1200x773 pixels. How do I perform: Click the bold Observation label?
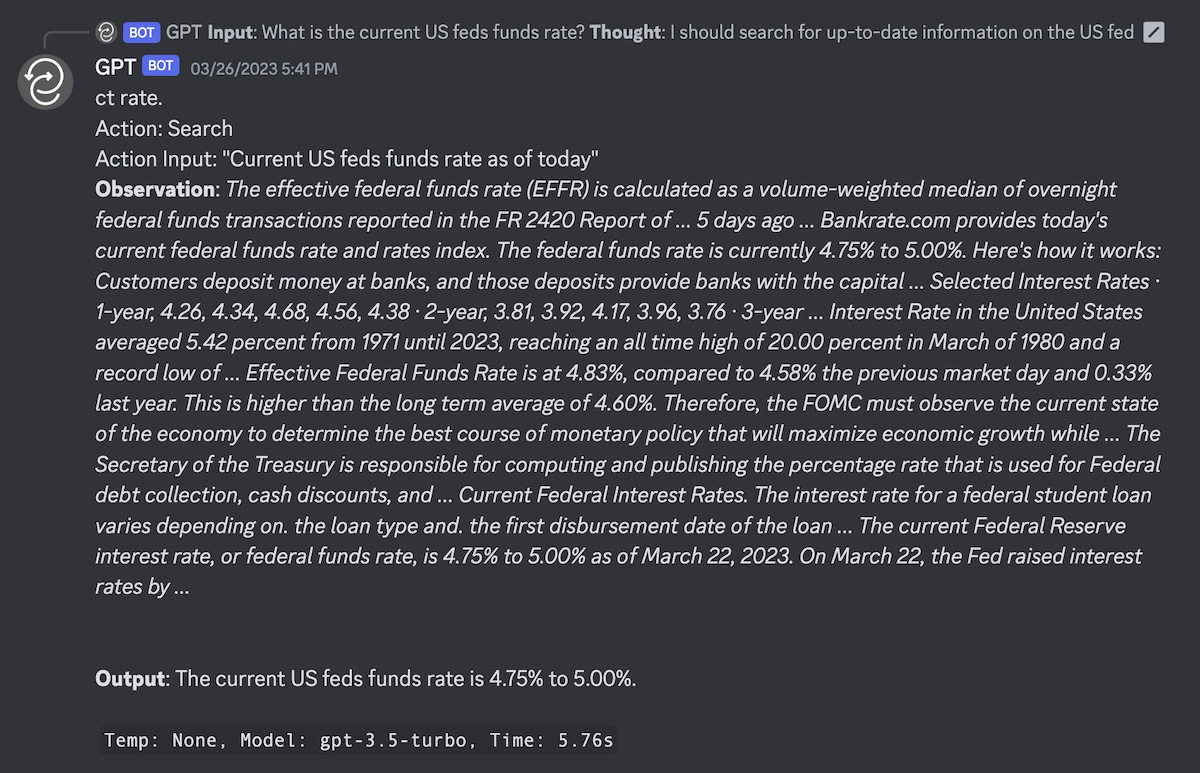point(155,189)
